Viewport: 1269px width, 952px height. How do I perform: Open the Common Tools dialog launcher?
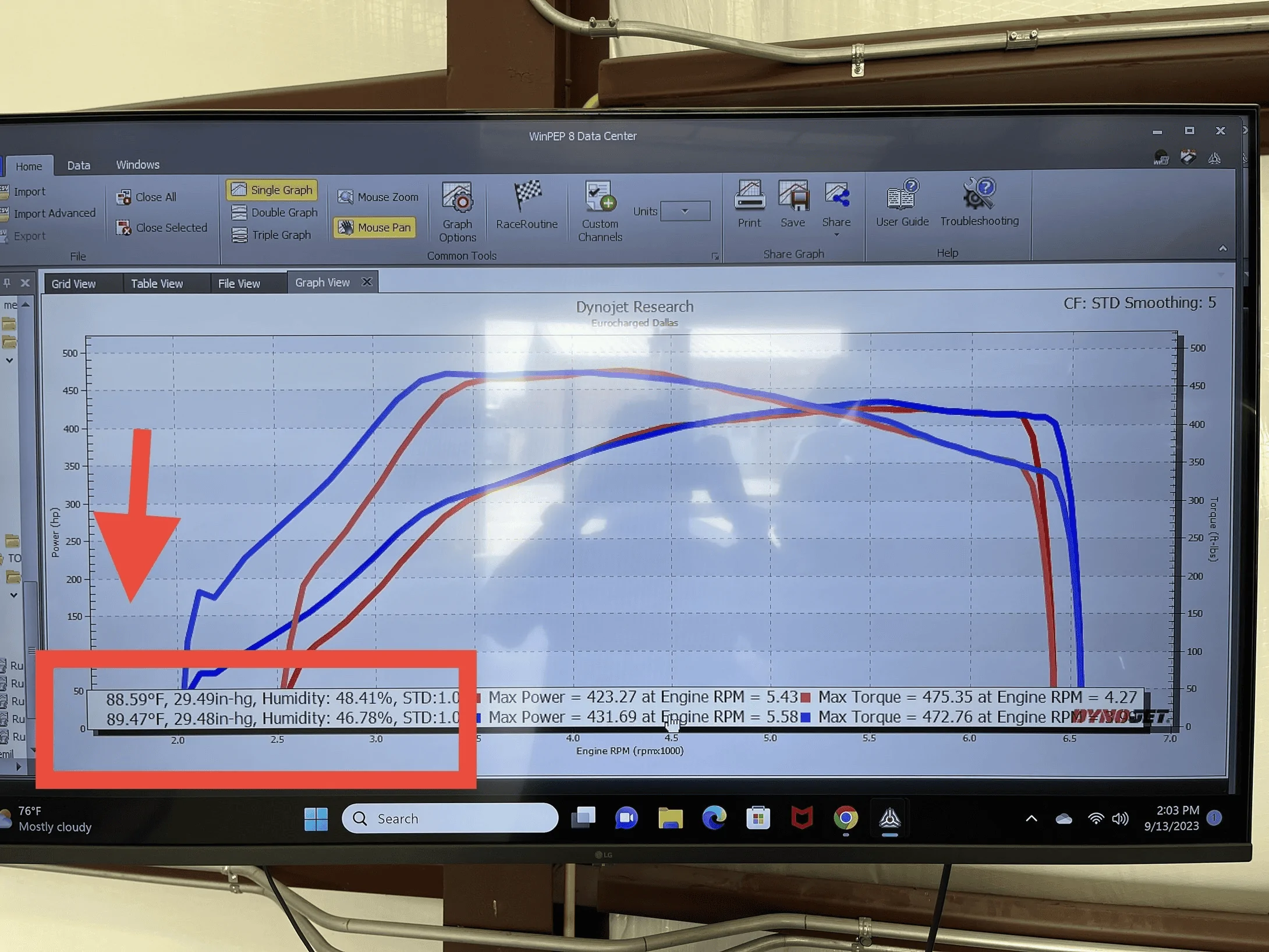[x=715, y=256]
